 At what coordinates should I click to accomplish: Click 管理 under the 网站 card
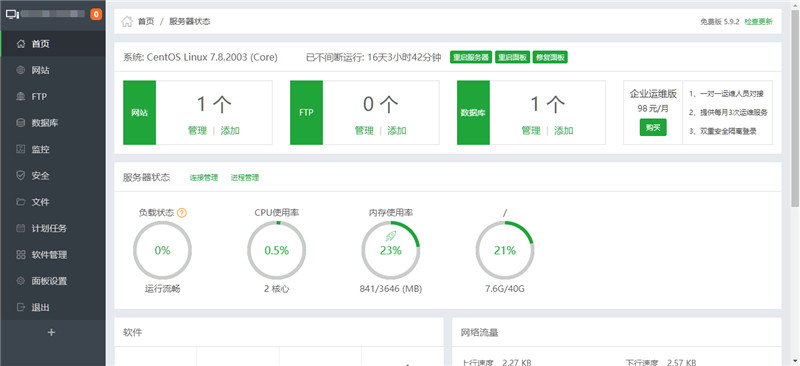tap(197, 131)
